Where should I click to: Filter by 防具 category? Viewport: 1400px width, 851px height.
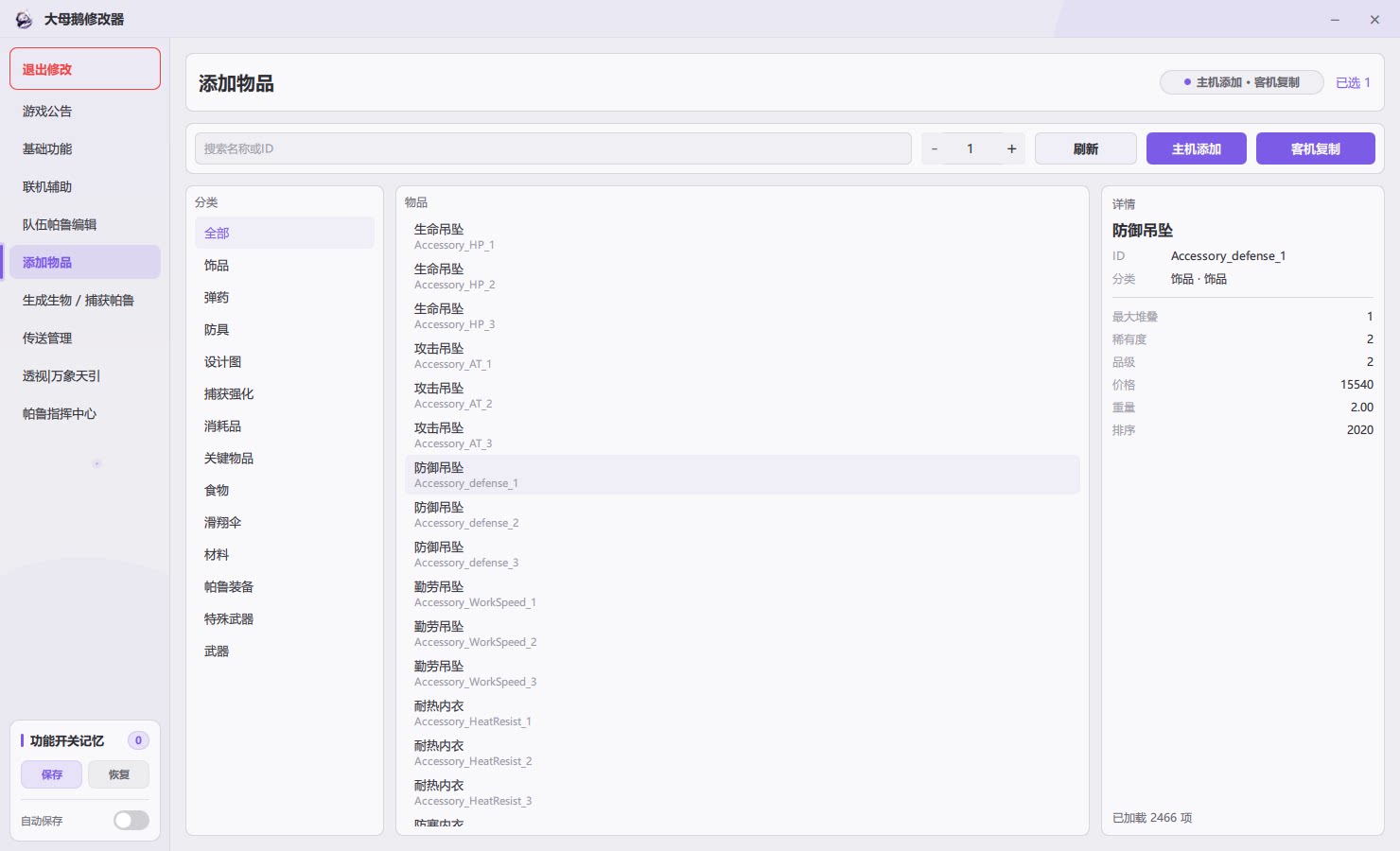(x=285, y=329)
